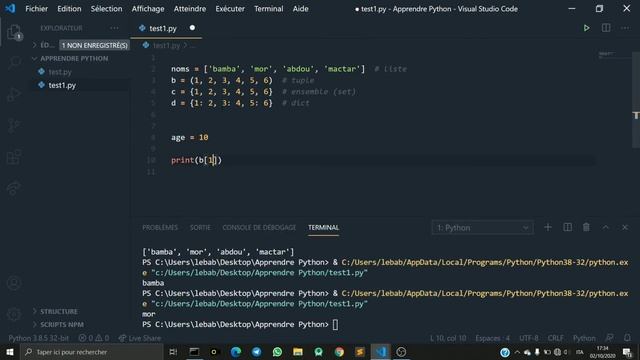Click errors and warnings count in status bar
The image size is (640, 360).
point(94,338)
